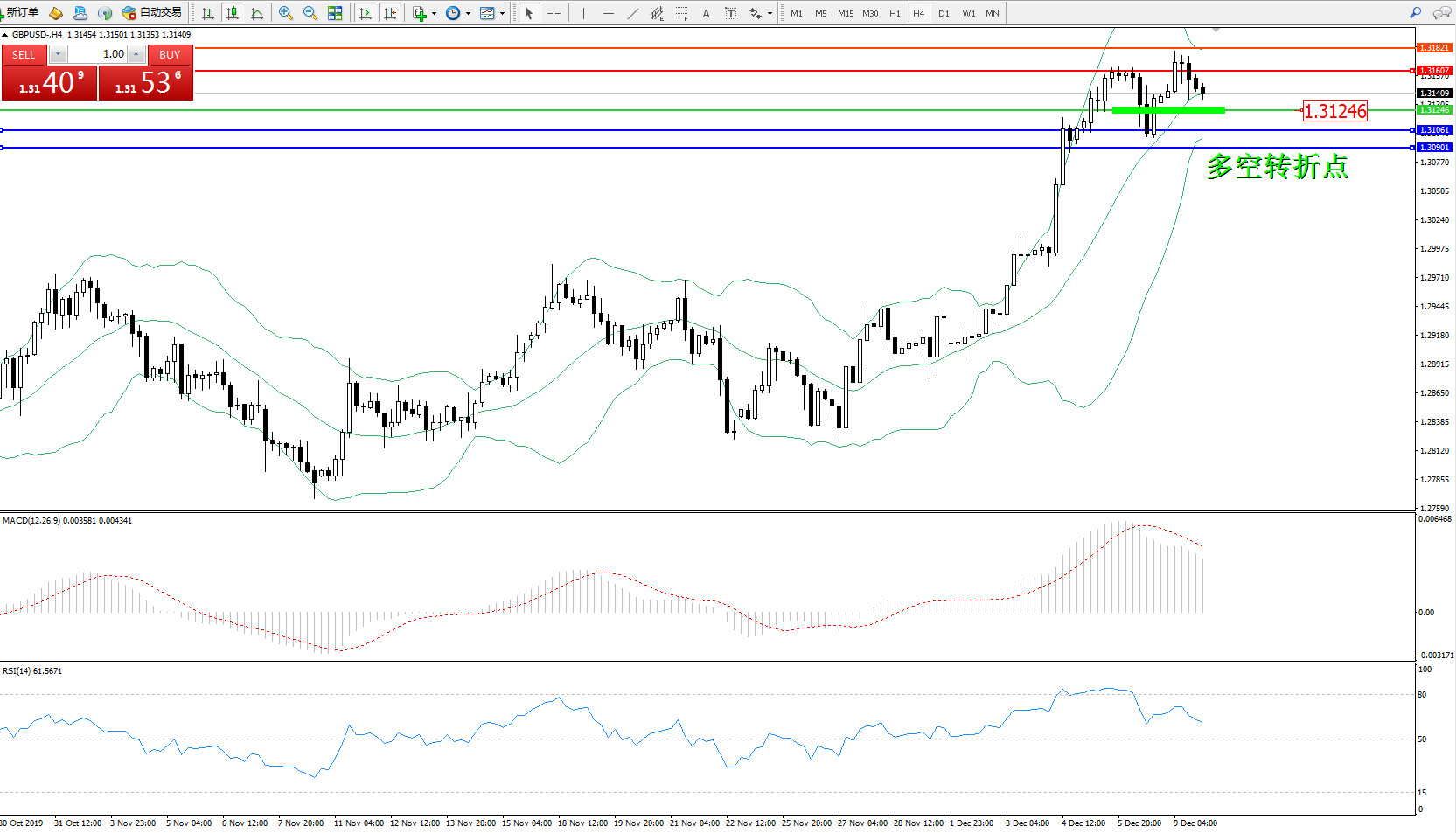Viewport: 1456px width, 833px height.
Task: Select the text label 'A' tool
Action: [706, 13]
